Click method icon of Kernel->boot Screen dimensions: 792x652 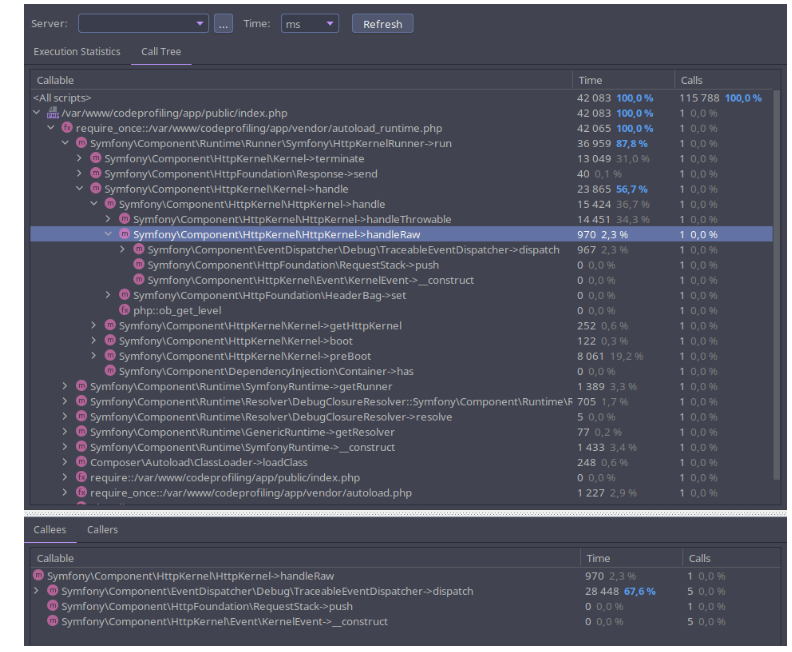coord(110,340)
